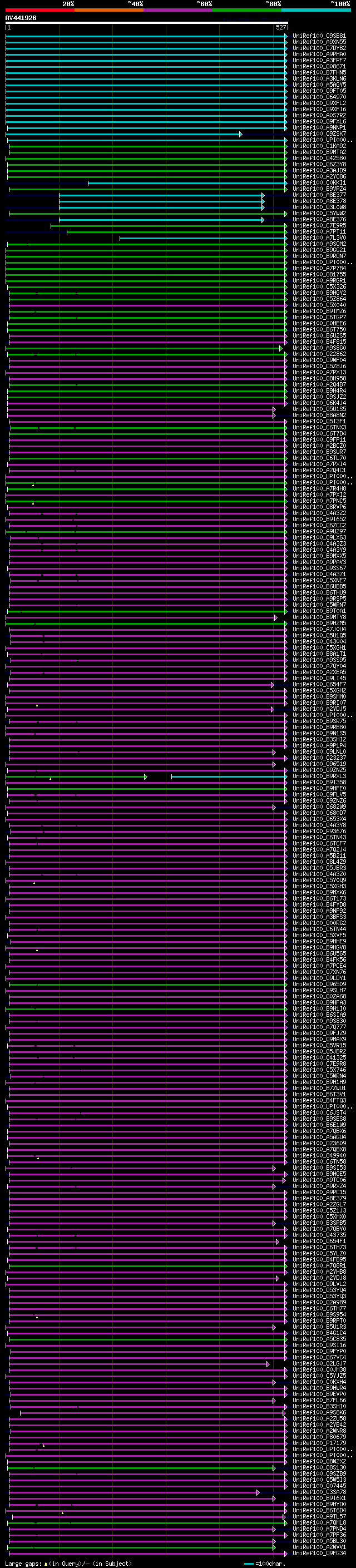Open hit UniRef100_A9XN55
This screenshot has height=1568, width=356.
pos(319,42)
